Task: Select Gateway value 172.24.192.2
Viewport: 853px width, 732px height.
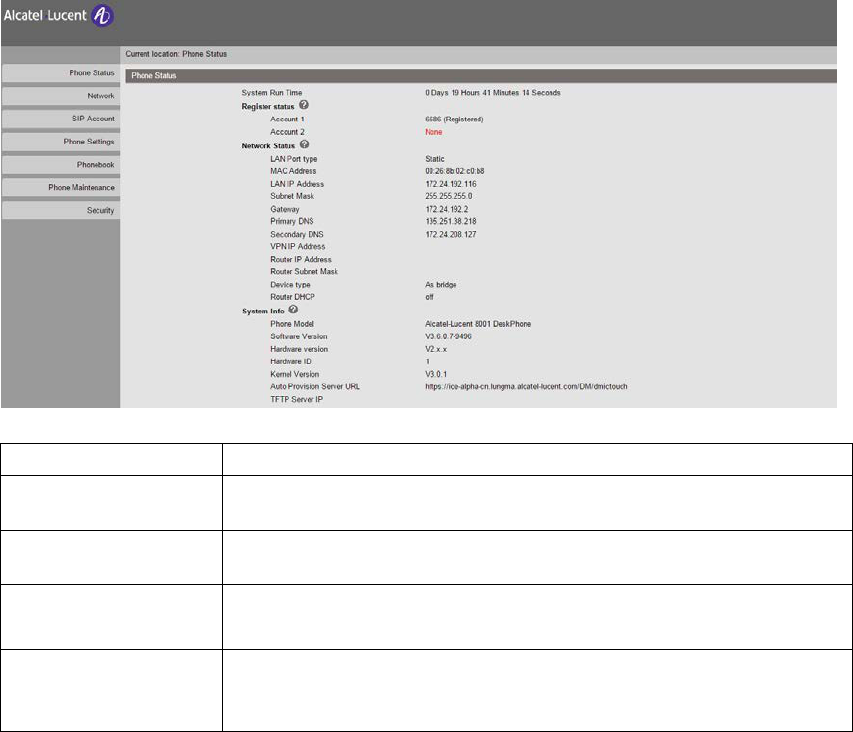Action: (447, 209)
